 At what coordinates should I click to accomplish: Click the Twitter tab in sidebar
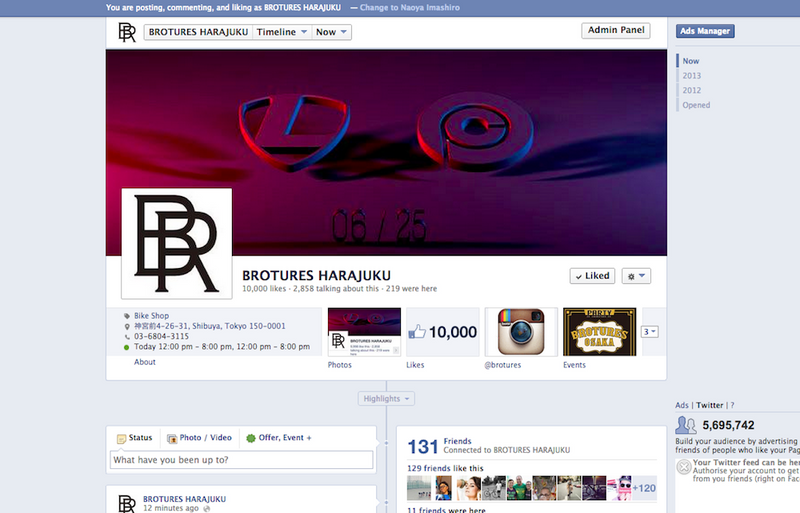(x=710, y=405)
